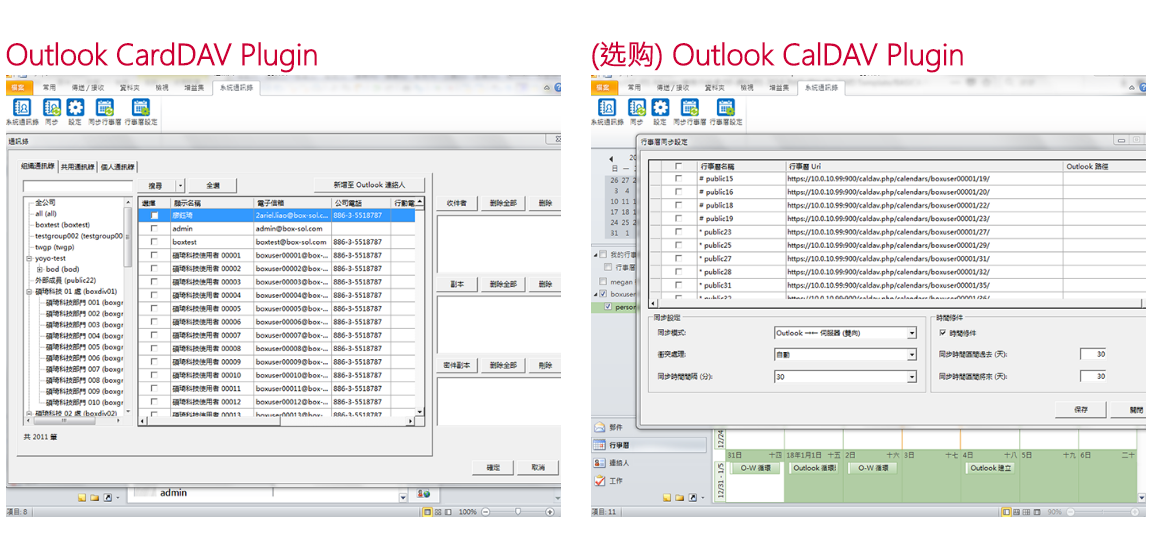Viewport: 1154px width, 538px height.
Task: Click the address book search input field
Action: pyautogui.click(x=78, y=186)
